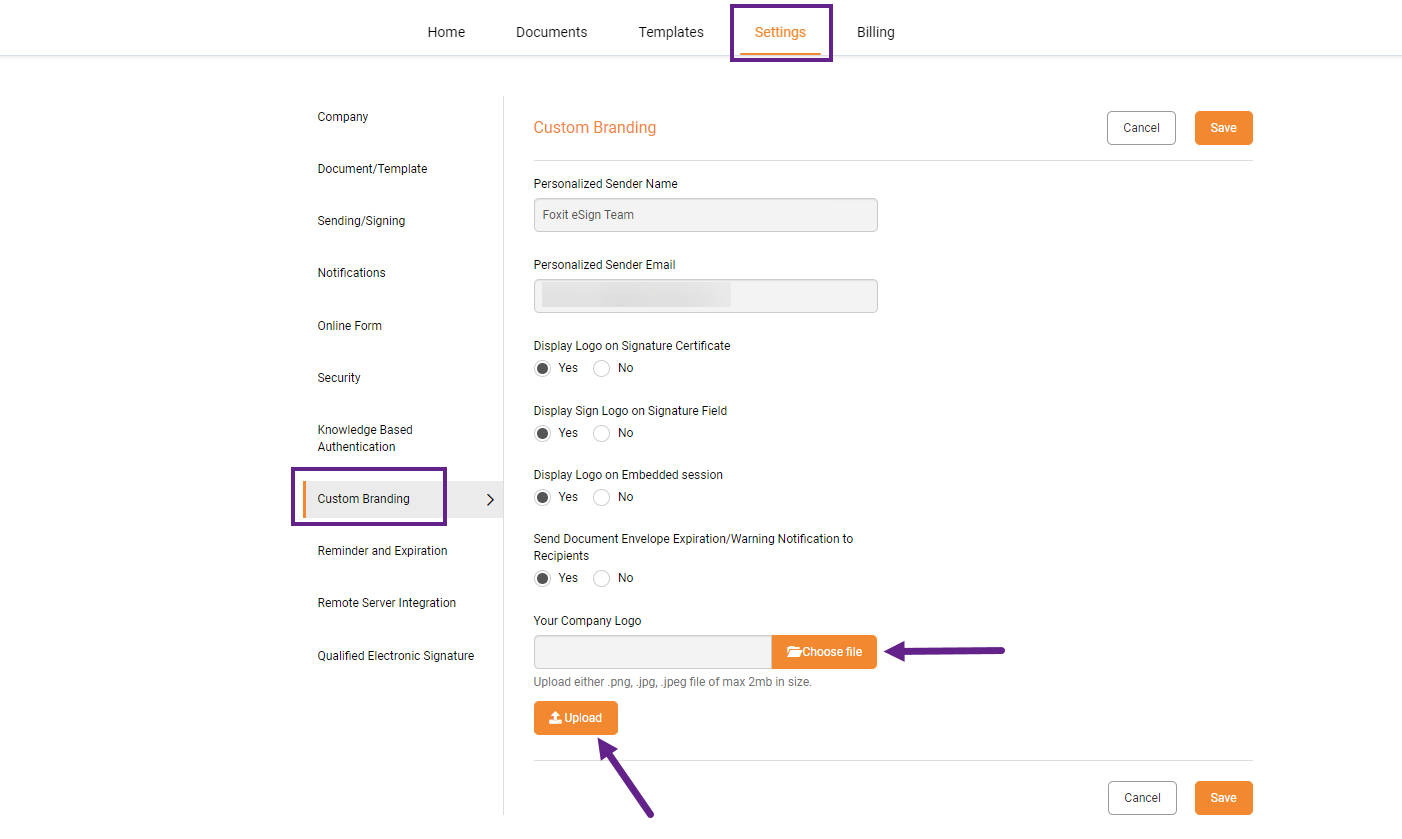This screenshot has height=839, width=1402.
Task: Go to Notifications settings
Action: point(351,273)
